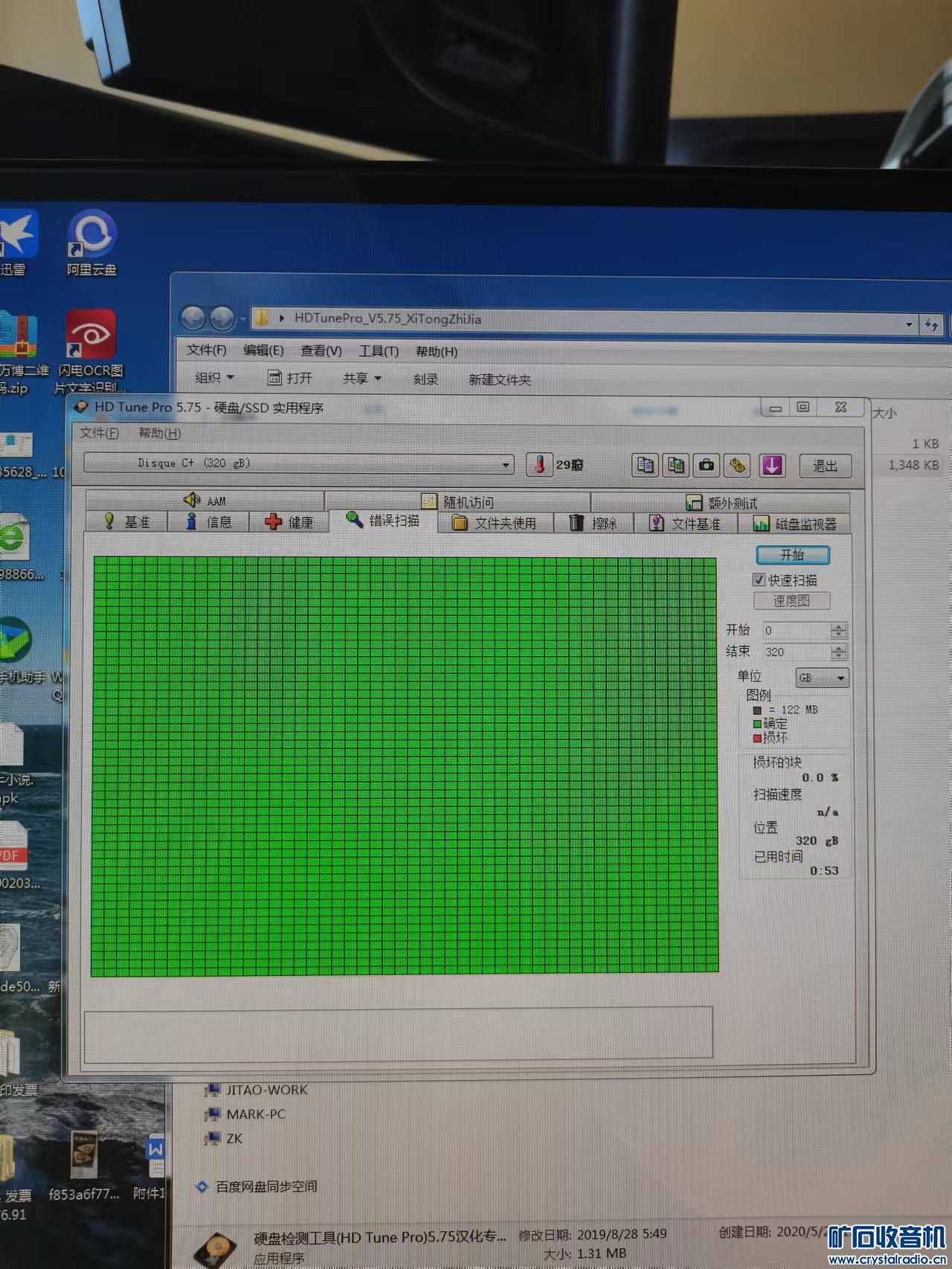
Task: Expand the Explorer address bar history dropdown
Action: click(x=909, y=324)
